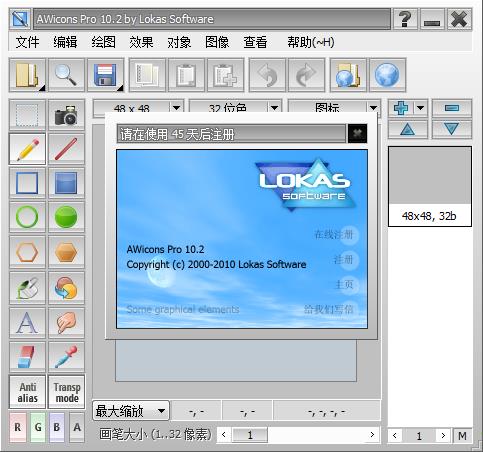The width and height of the screenshot is (483, 452).
Task: Select the yellow Pencil tool
Action: click(27, 149)
